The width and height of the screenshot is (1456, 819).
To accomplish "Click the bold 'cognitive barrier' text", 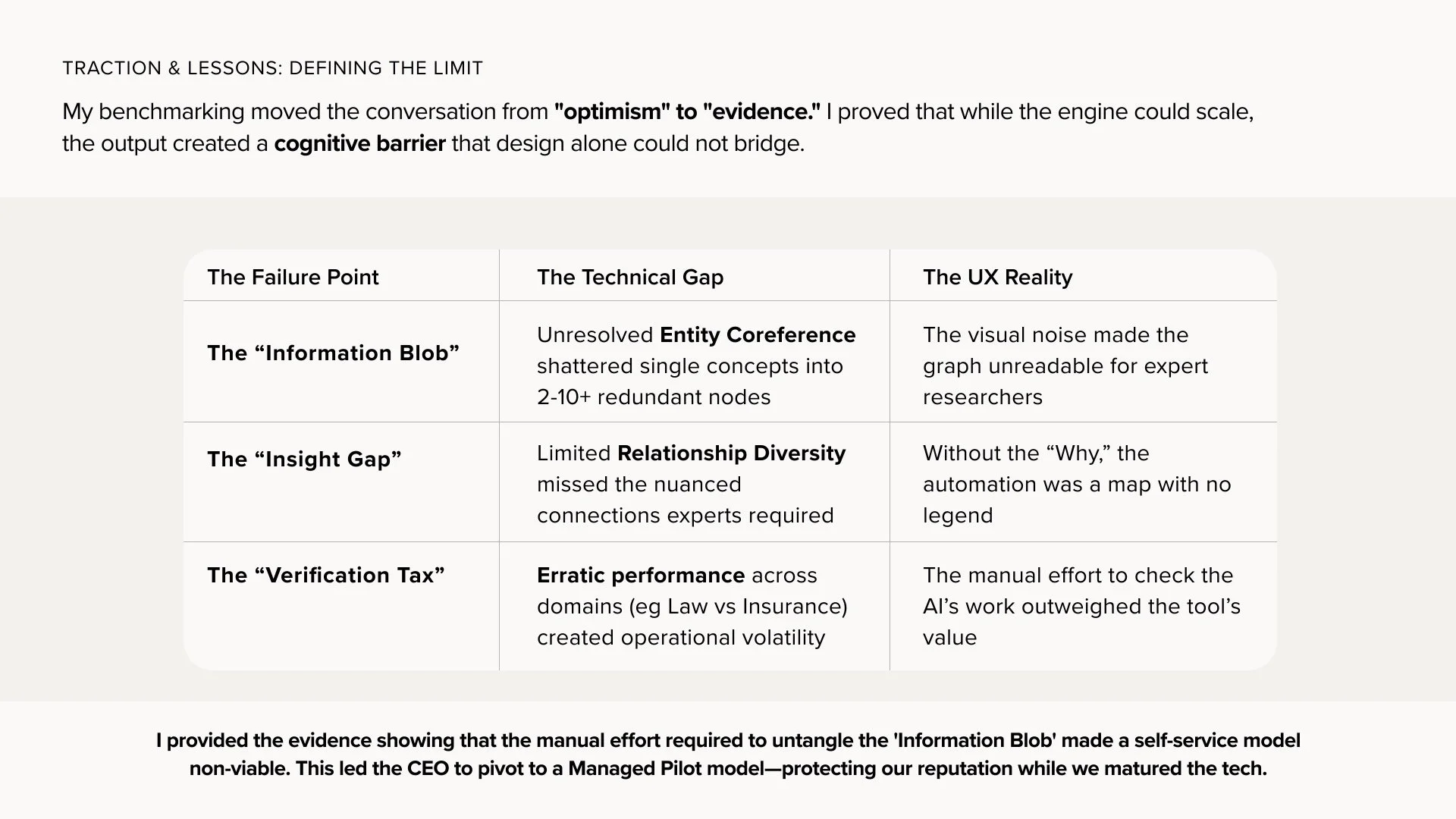I will (x=359, y=143).
